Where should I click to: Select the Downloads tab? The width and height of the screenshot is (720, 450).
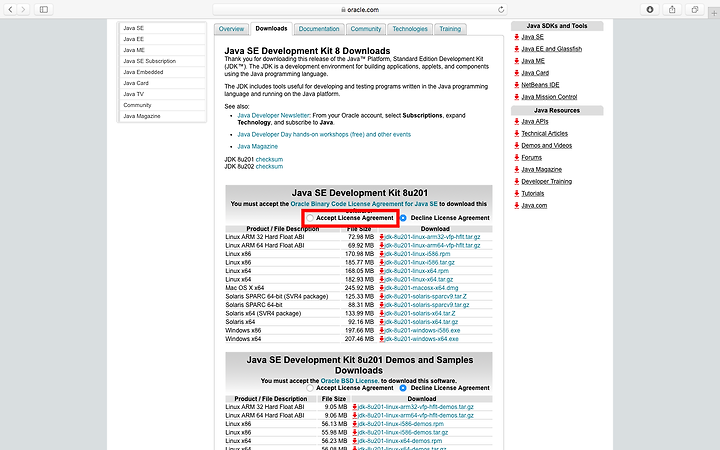pyautogui.click(x=271, y=28)
